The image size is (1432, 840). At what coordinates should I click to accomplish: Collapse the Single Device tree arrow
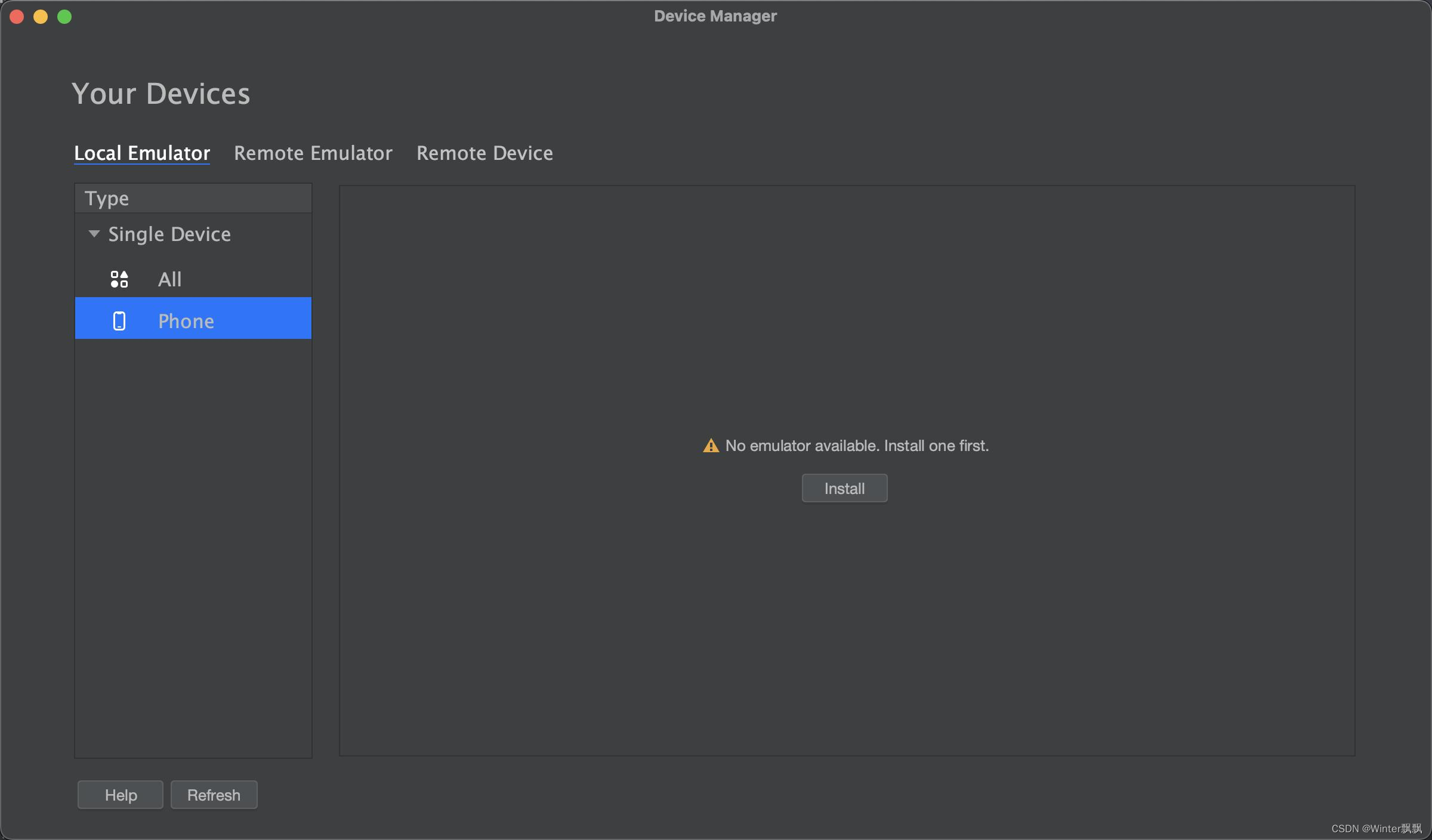[94, 234]
